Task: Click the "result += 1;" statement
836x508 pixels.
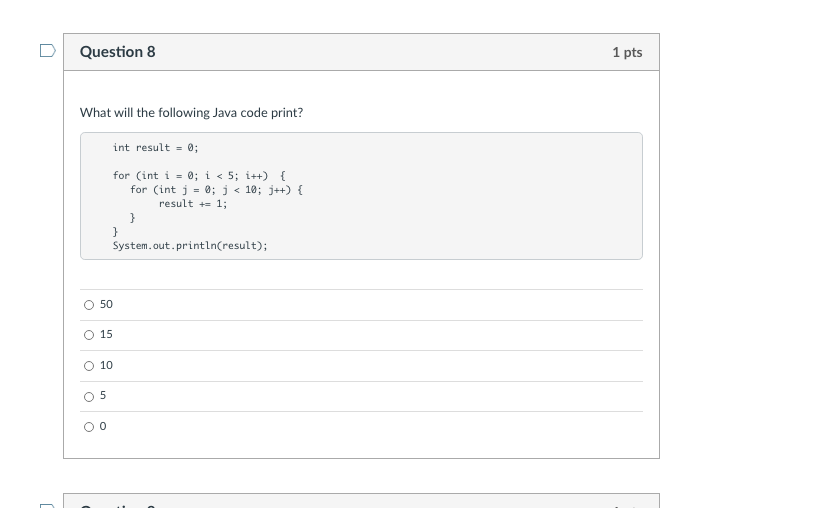Action: pos(192,204)
